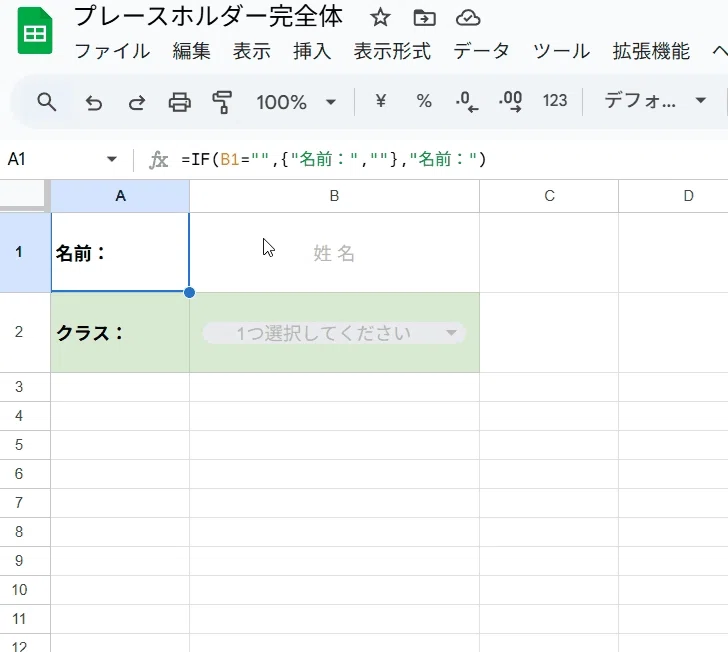The width and height of the screenshot is (728, 652).
Task: Select row 8 header
Action: [25, 532]
